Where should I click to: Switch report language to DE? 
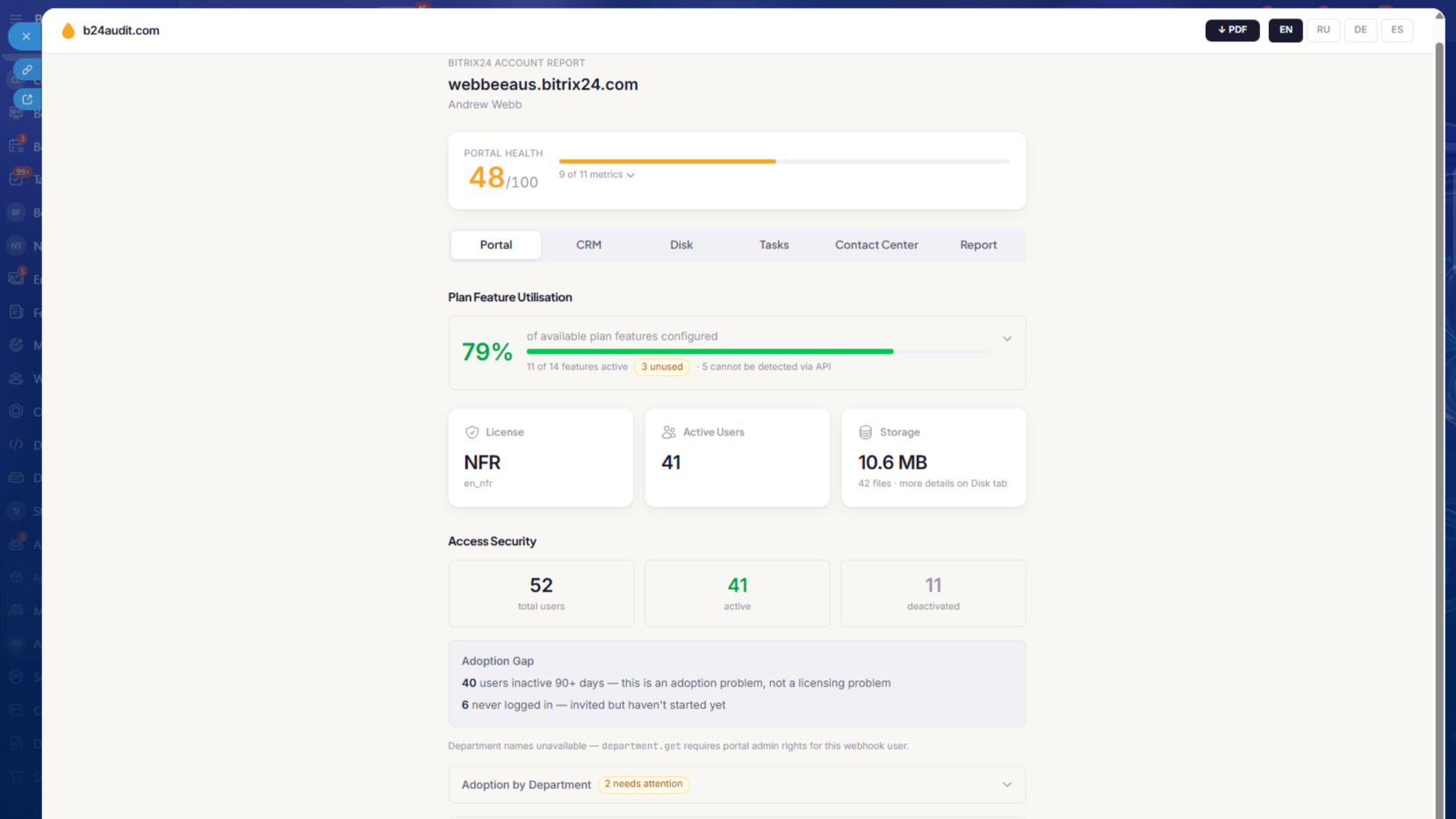coord(1360,30)
